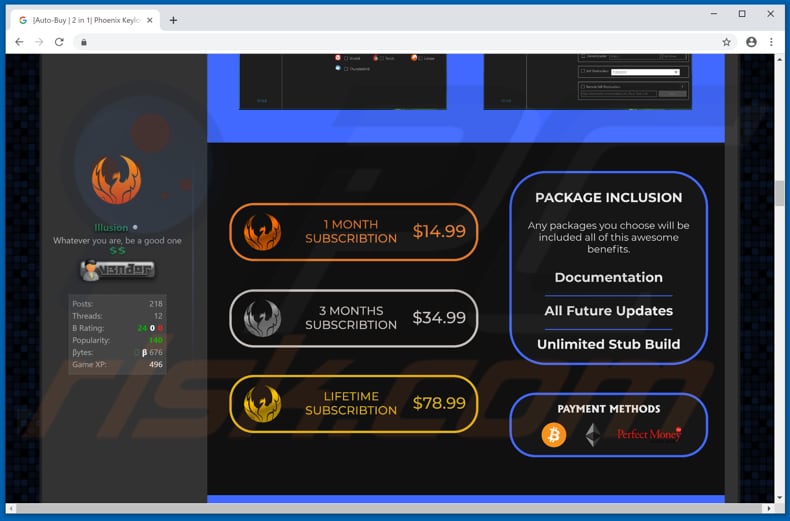Screen dimensions: 790x521
Task: Close the Auto-Buy Phoenix tab
Action: pos(150,20)
